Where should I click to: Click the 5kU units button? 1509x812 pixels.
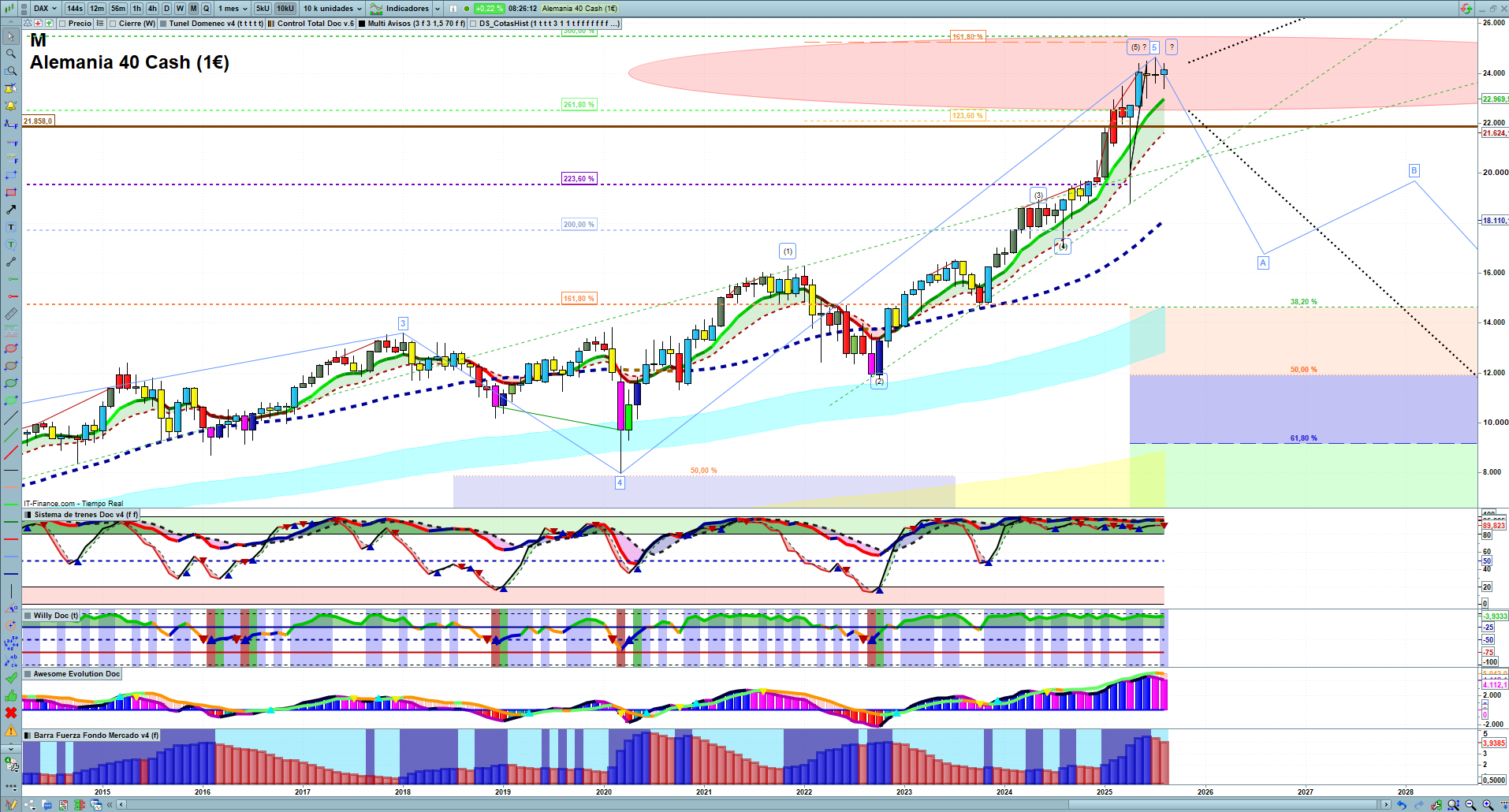click(263, 9)
